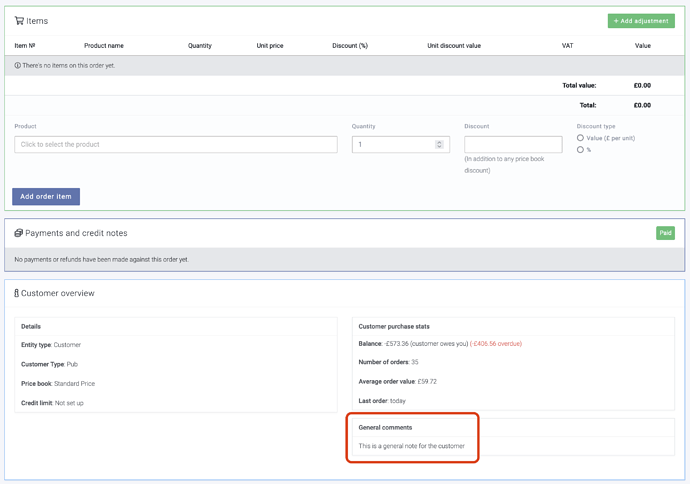The width and height of the screenshot is (690, 484).
Task: Click the Customer Type: Pub line
Action: coord(49,364)
